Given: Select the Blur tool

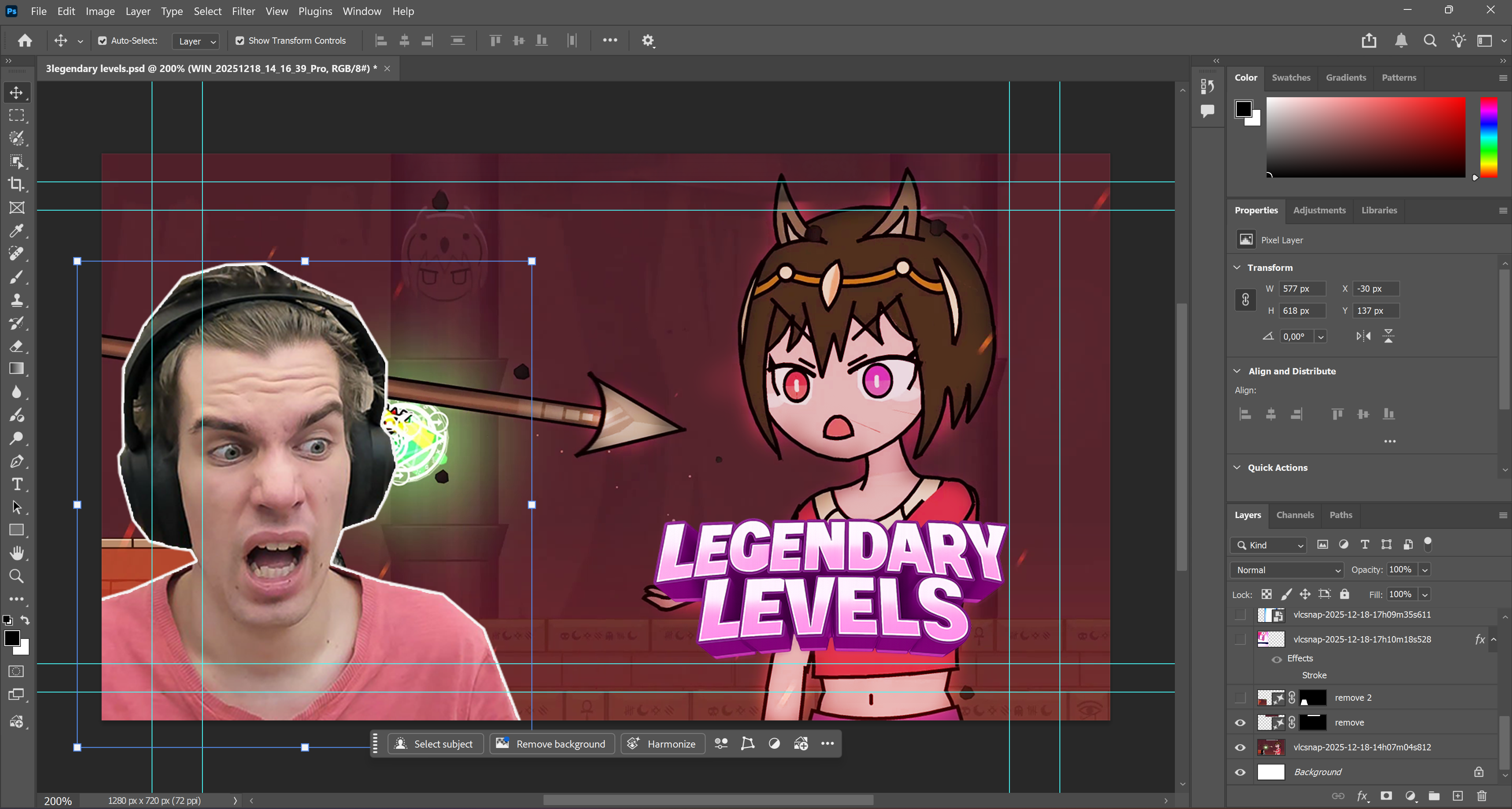Looking at the screenshot, I should (17, 392).
